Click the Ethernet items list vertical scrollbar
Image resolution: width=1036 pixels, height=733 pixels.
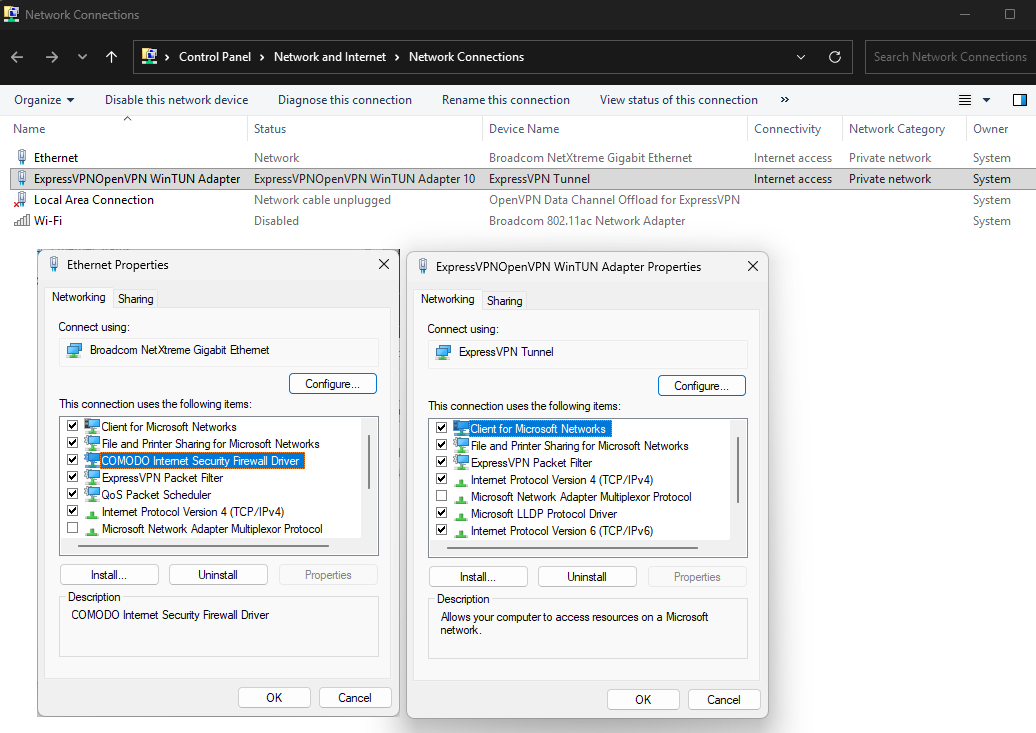[369, 460]
